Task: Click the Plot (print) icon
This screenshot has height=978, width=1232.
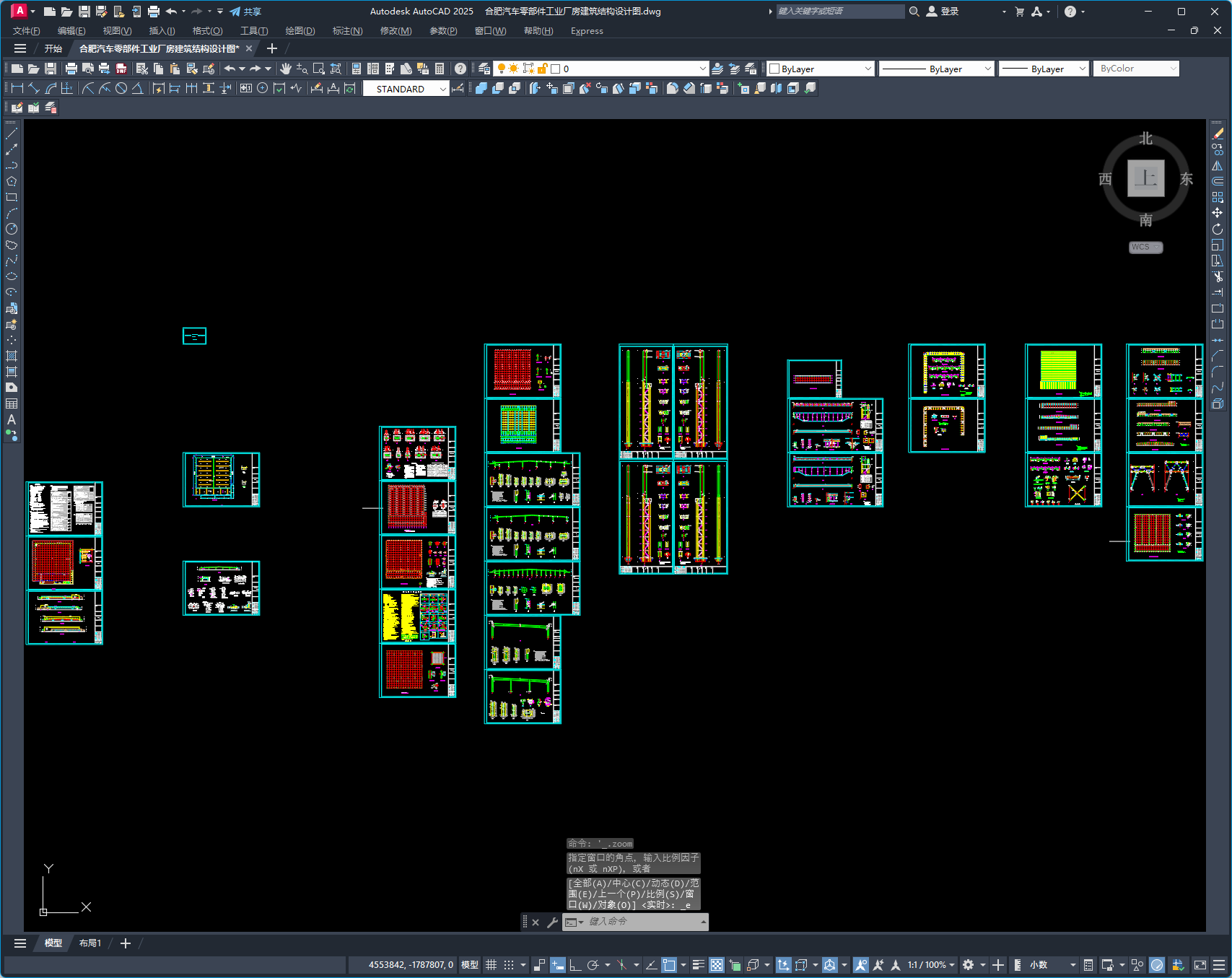Action: point(71,69)
